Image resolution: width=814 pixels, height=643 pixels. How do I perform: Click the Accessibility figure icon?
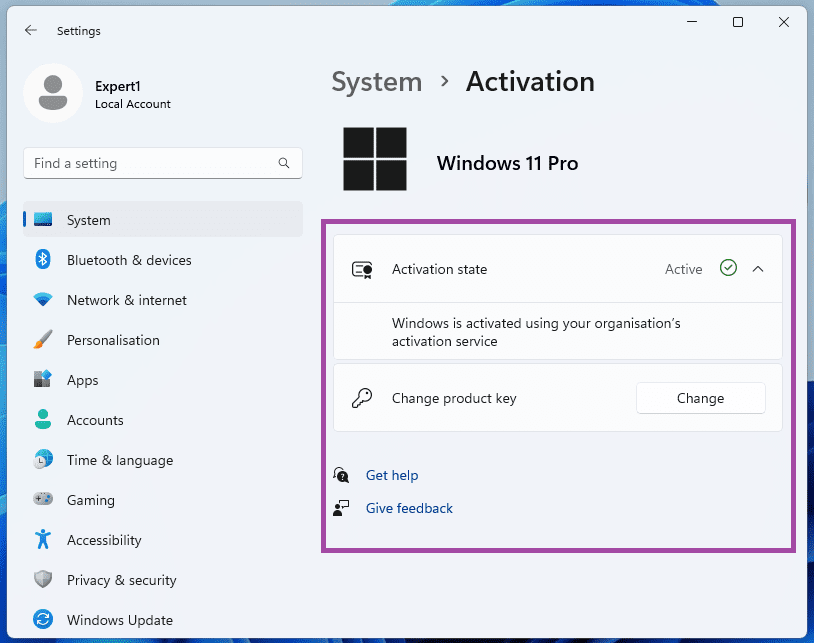[43, 539]
